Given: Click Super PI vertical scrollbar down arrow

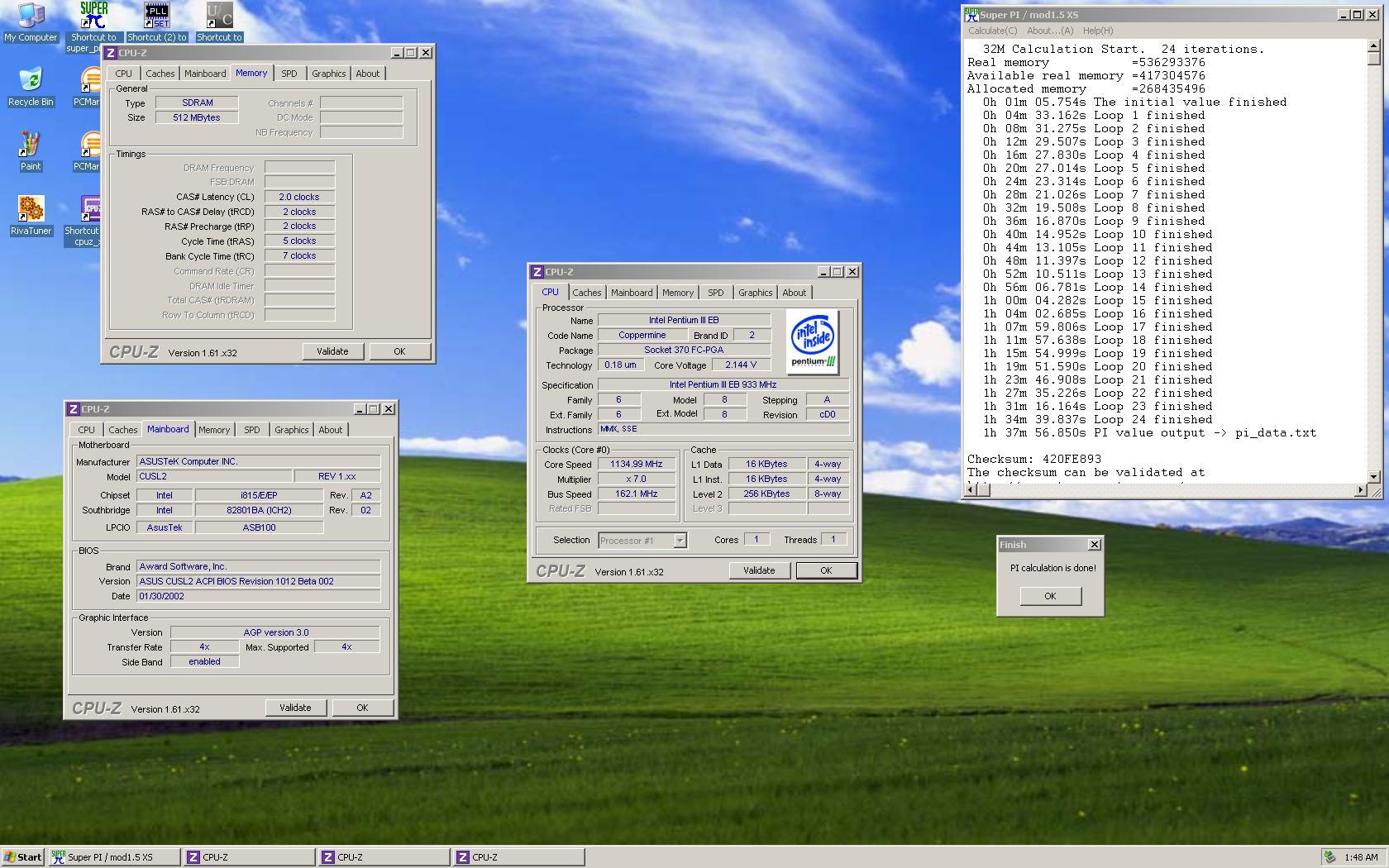Looking at the screenshot, I should (1374, 476).
